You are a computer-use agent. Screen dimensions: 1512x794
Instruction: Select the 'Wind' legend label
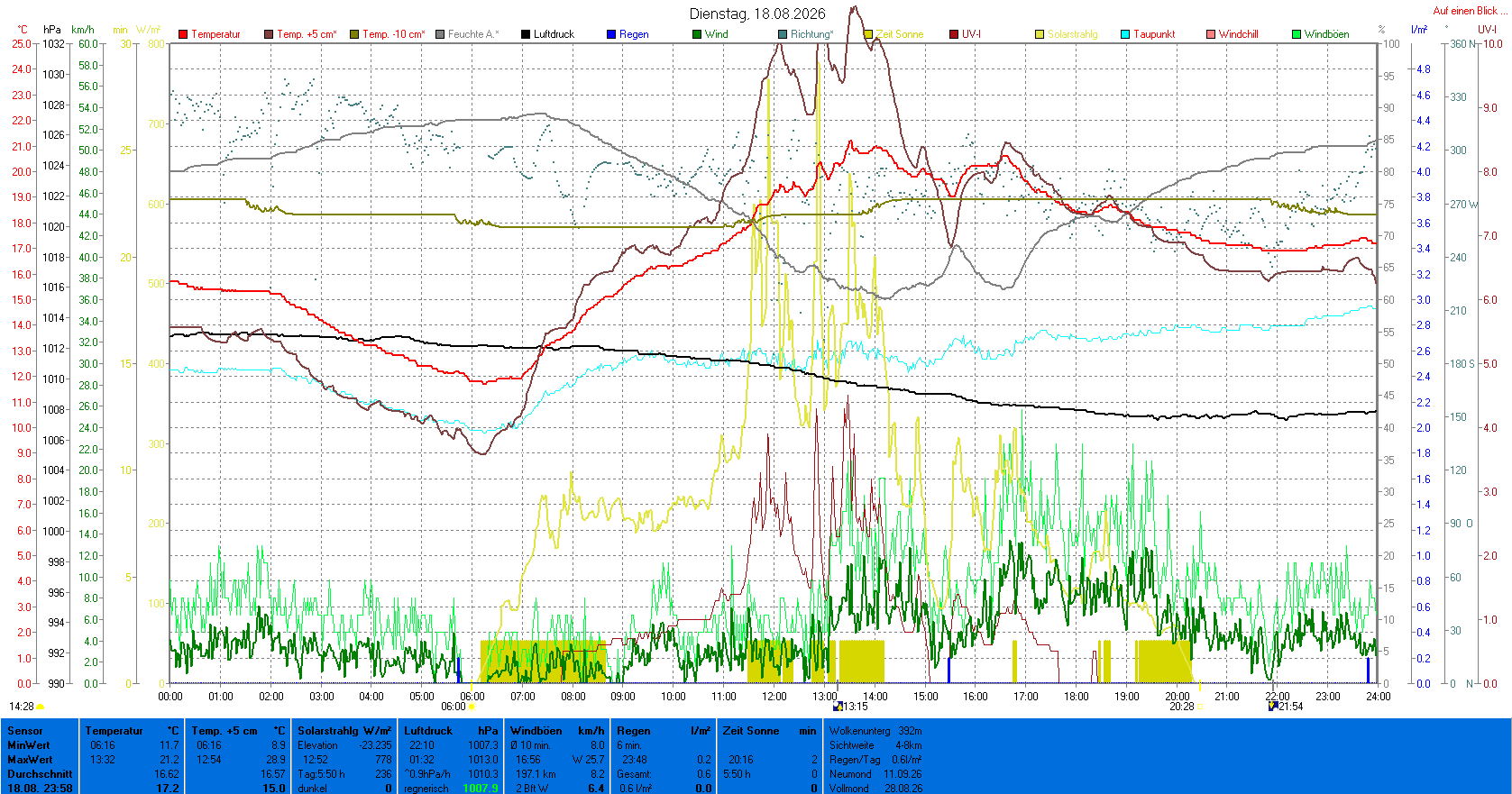coord(717,34)
